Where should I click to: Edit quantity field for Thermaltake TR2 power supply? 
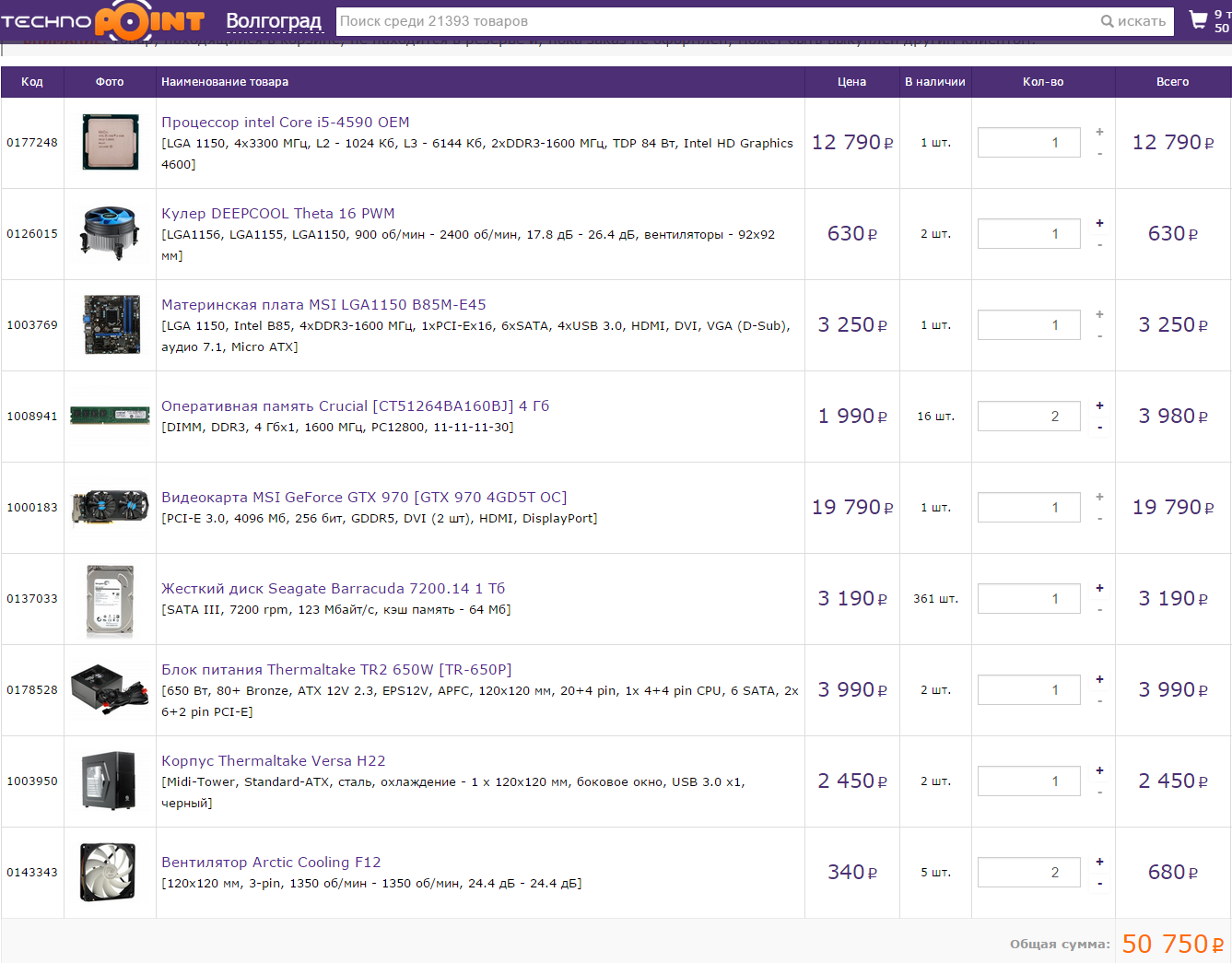click(x=1028, y=689)
